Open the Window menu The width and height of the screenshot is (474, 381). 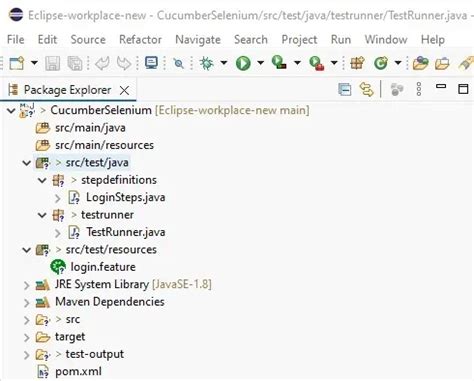(386, 39)
